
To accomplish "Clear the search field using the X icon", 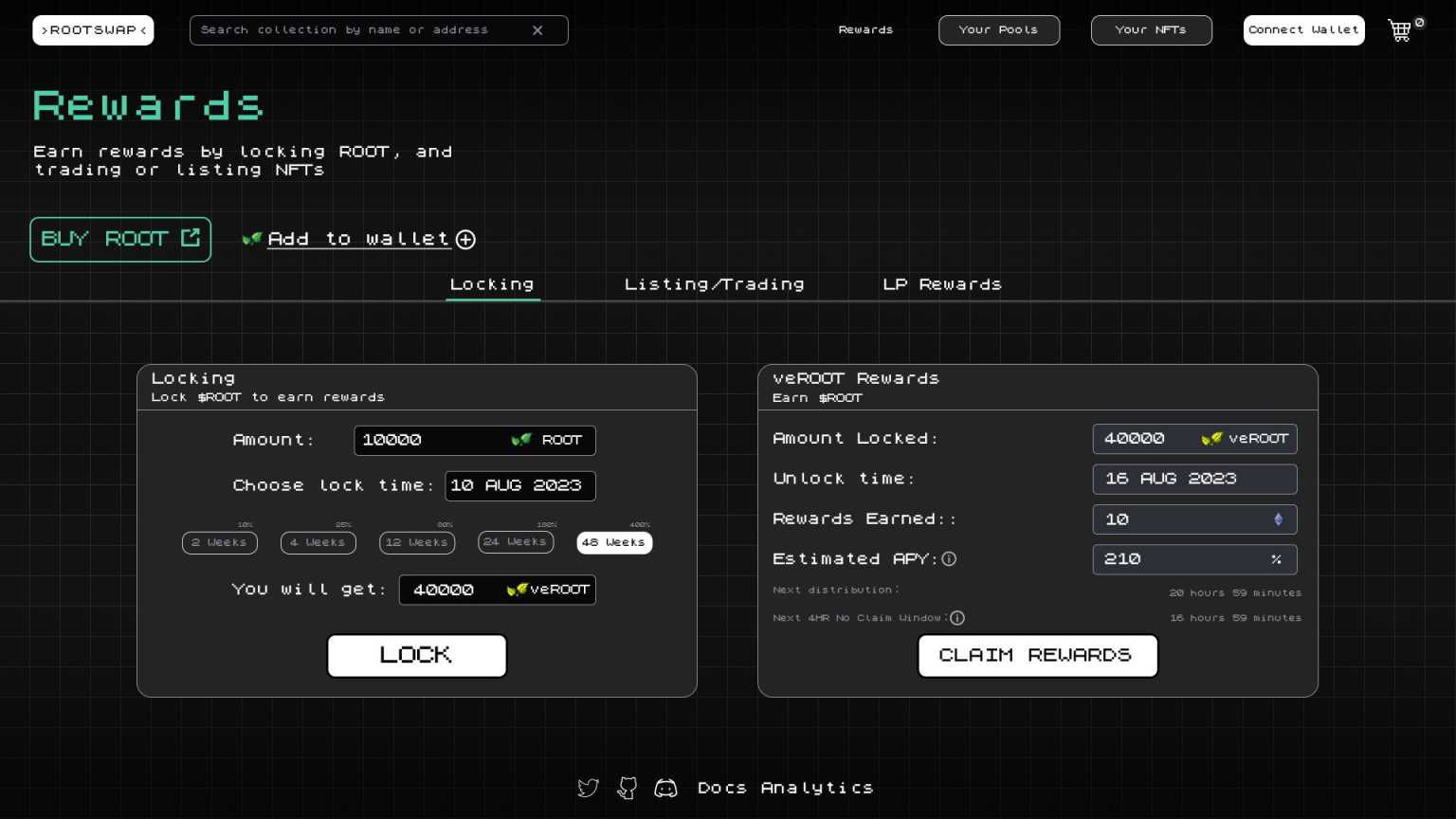I will 537,29.
